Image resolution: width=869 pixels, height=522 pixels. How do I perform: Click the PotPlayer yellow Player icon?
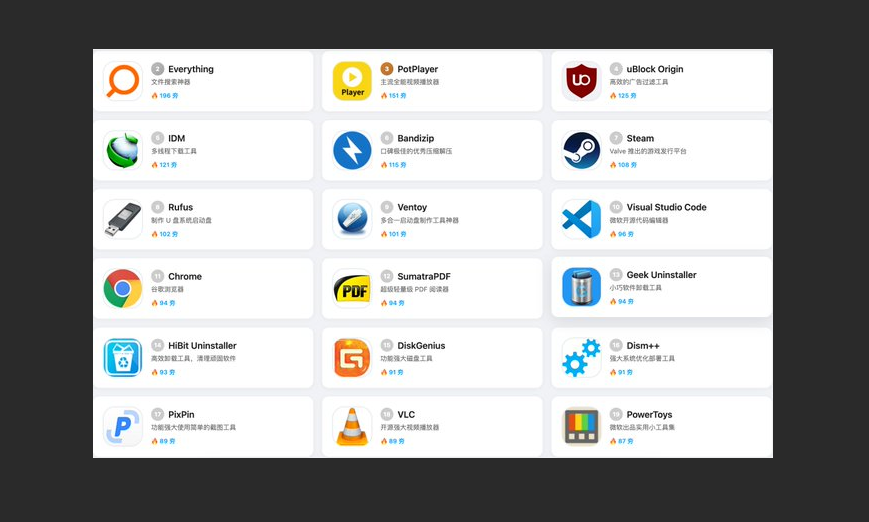click(352, 81)
